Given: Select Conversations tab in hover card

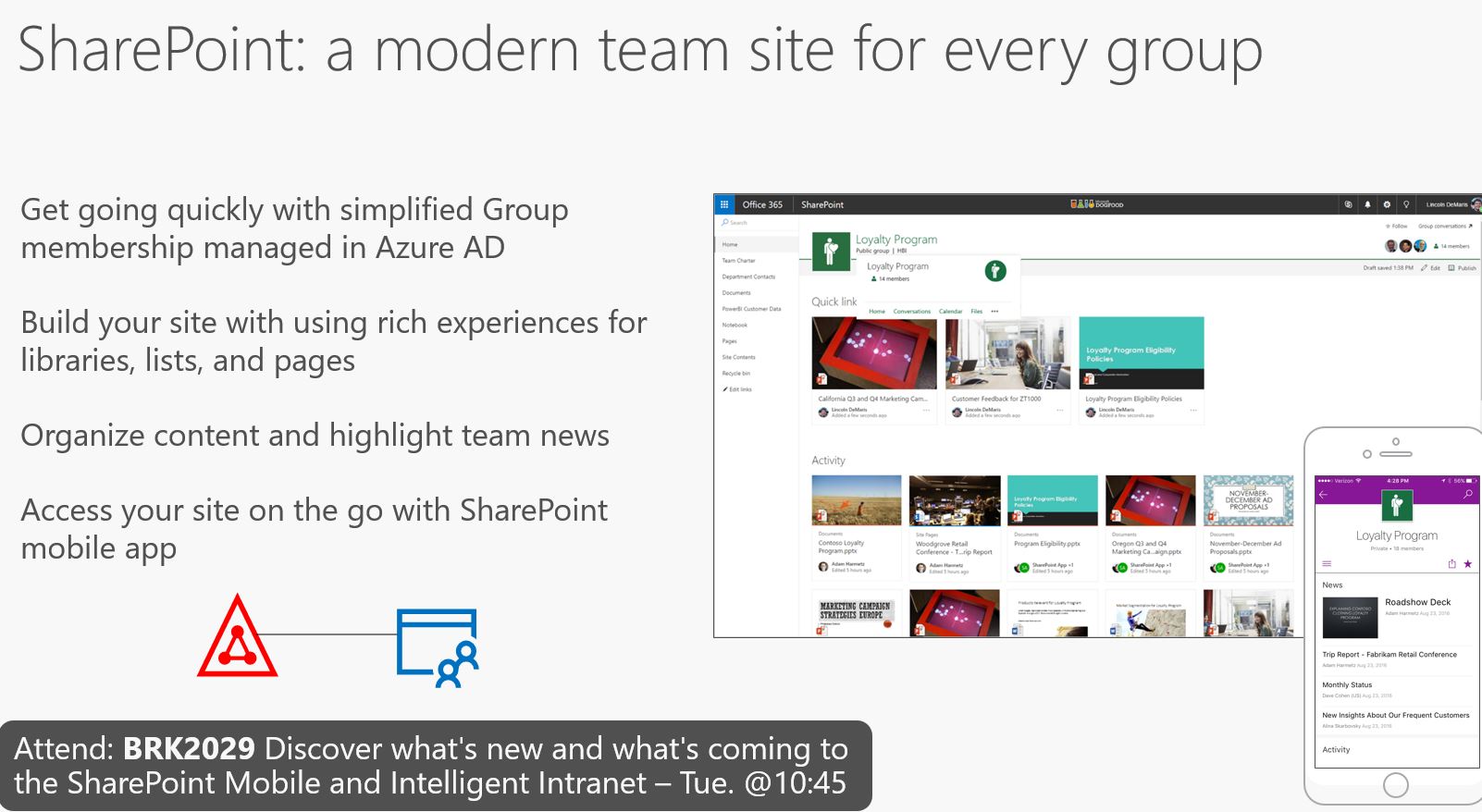Looking at the screenshot, I should tap(912, 312).
